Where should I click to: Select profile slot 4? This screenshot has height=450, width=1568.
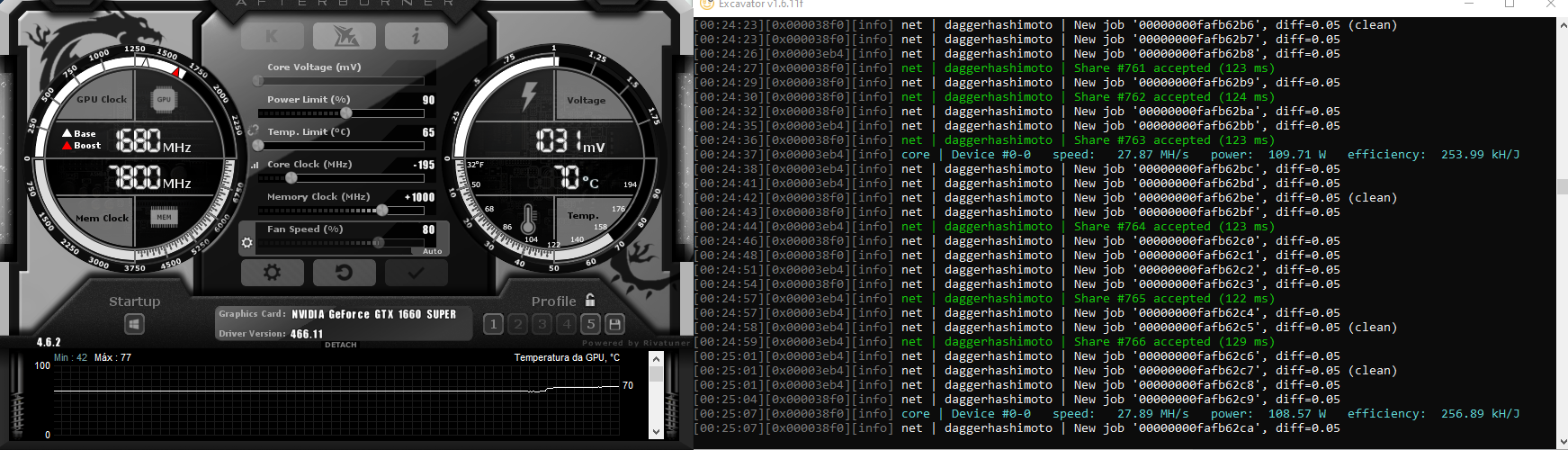[x=566, y=324]
